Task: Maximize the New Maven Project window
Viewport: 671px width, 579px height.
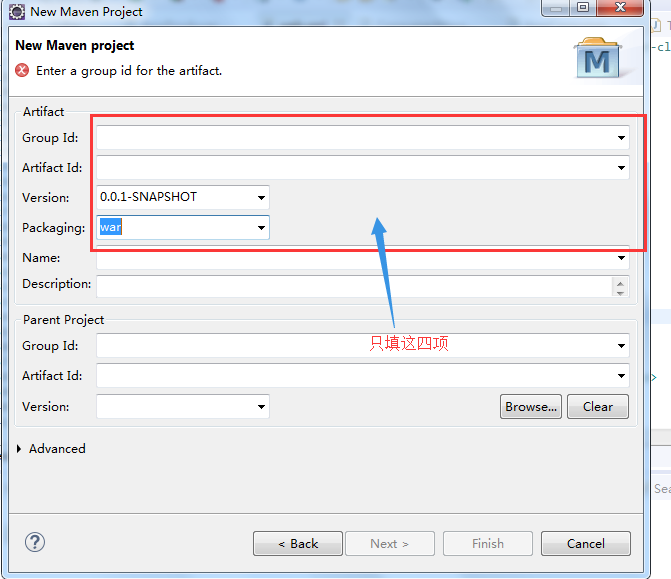Action: coord(583,7)
